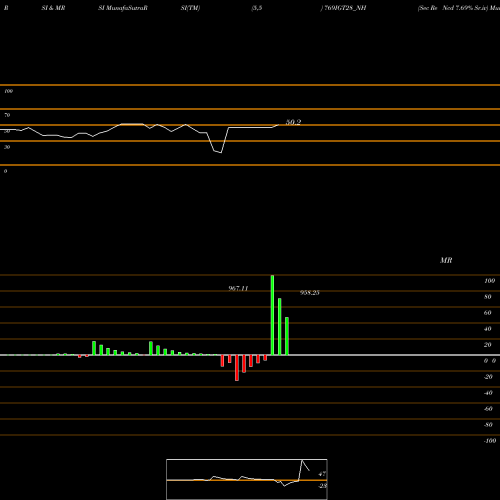
Task: Click the RSI value label 50.2
Action: 293,122
